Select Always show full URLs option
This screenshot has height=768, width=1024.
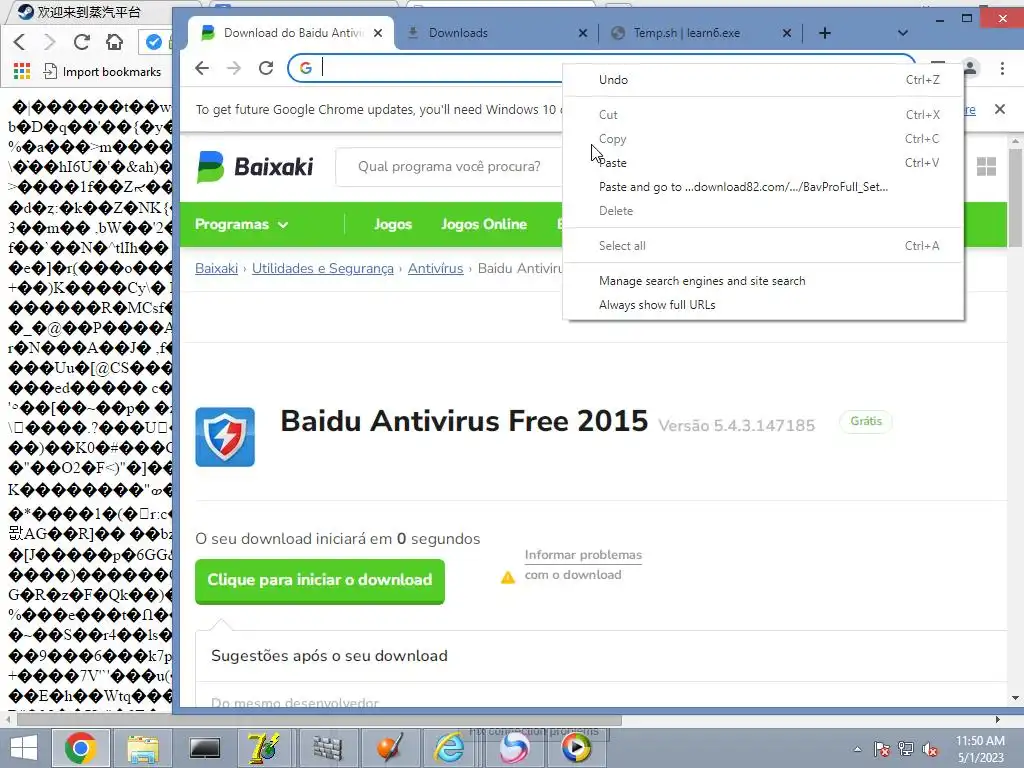[x=763, y=305]
